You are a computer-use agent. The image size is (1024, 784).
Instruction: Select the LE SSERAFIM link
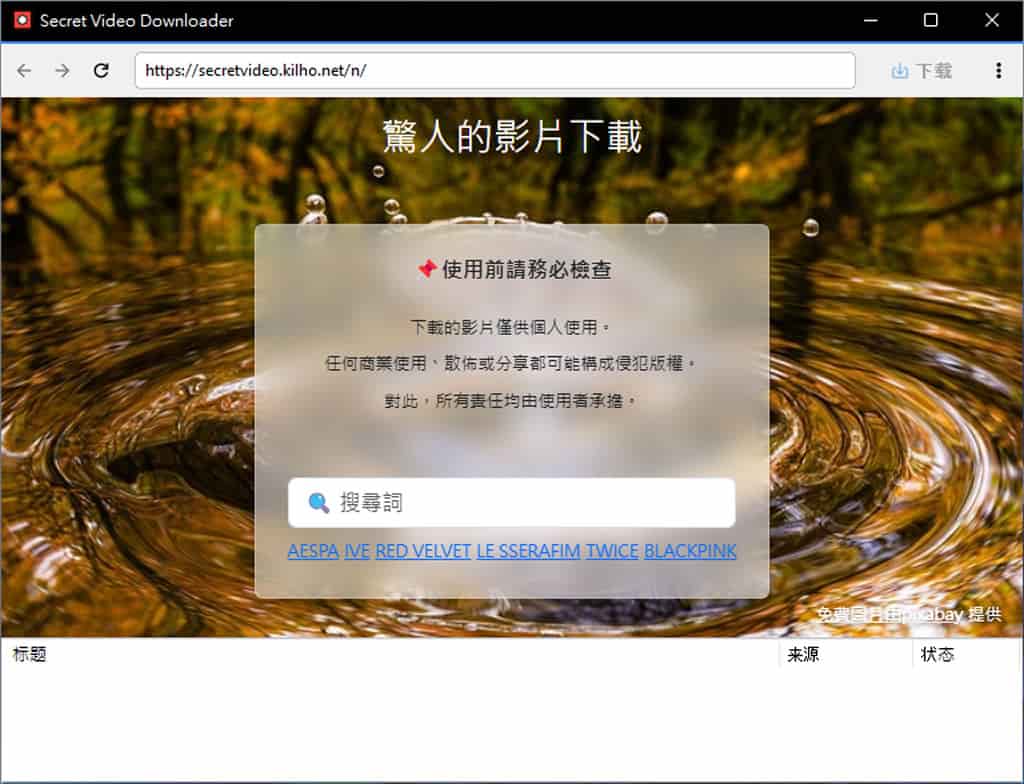pos(528,551)
